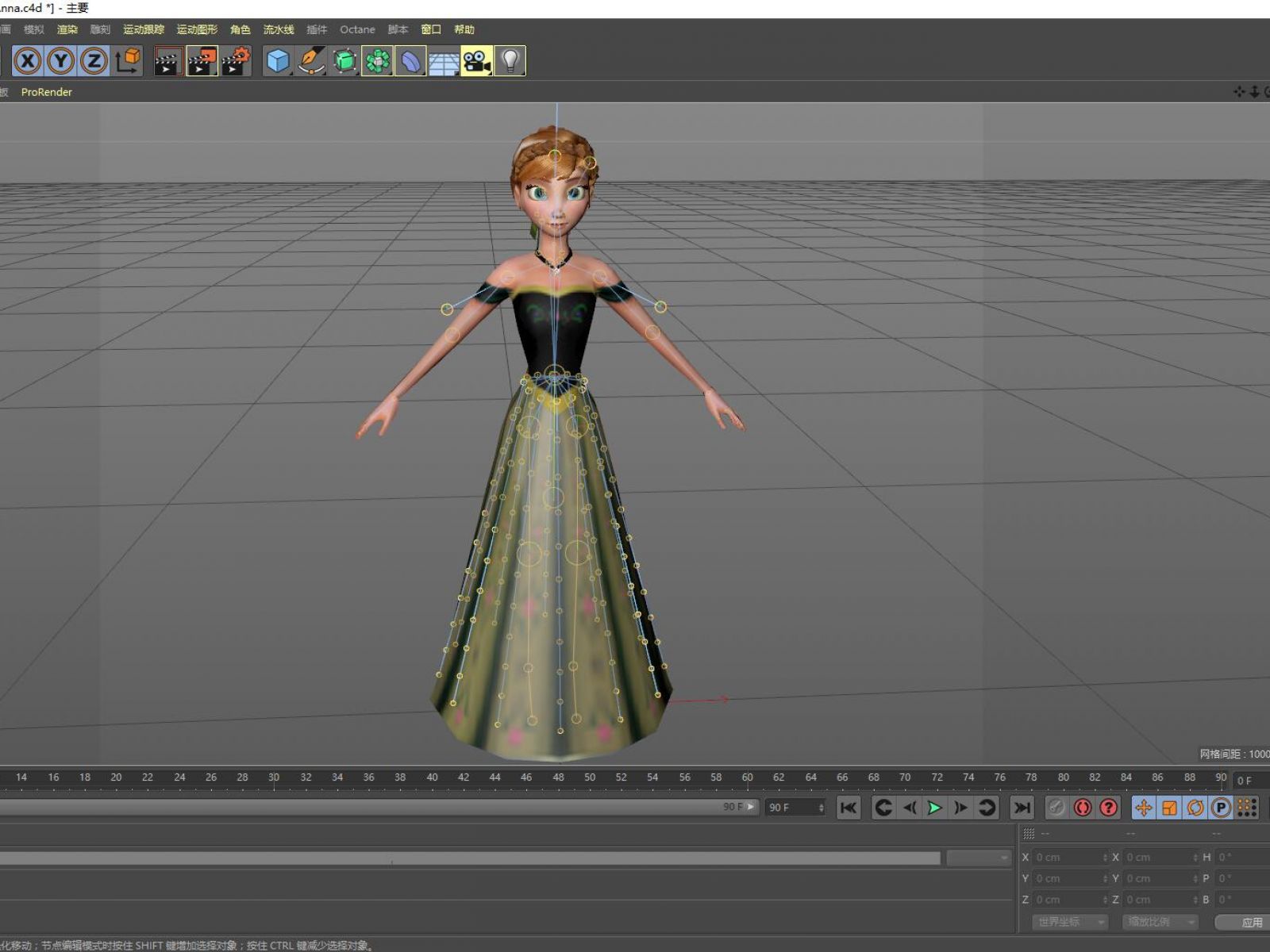Add a Light bulb object
The image size is (1270, 952).
pyautogui.click(x=510, y=61)
